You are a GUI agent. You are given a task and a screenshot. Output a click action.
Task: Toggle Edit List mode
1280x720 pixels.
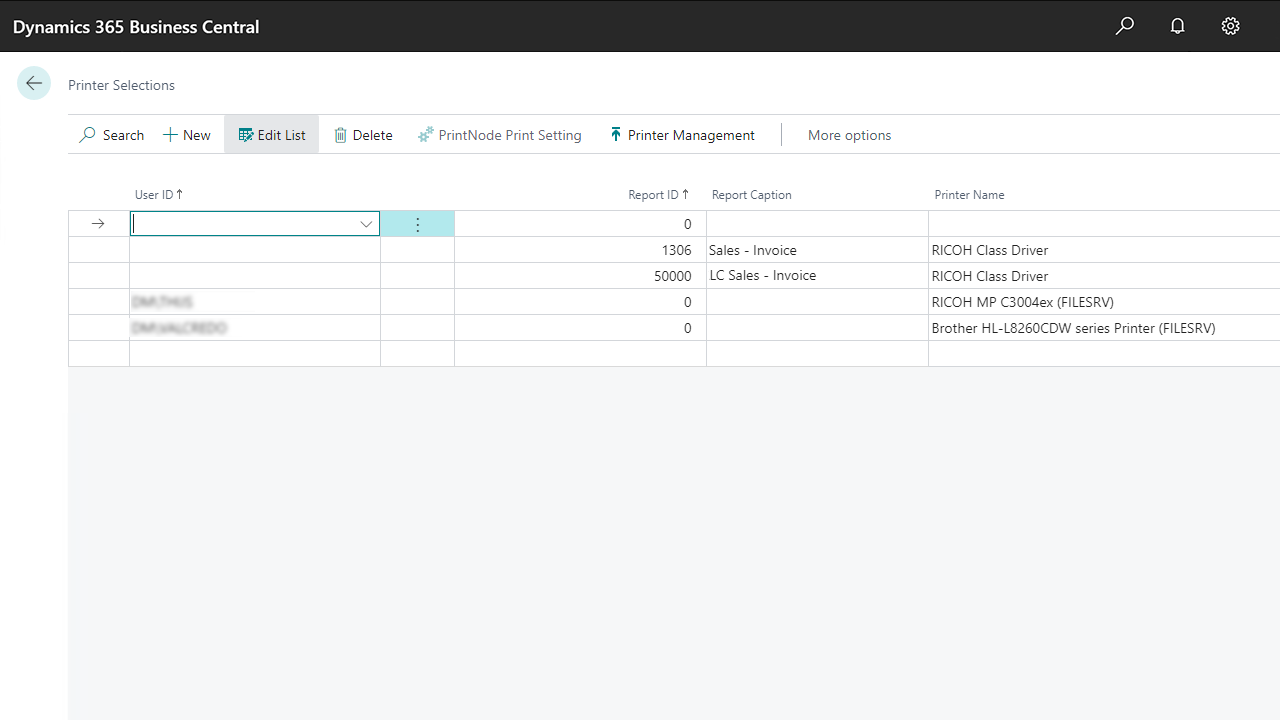coord(272,135)
